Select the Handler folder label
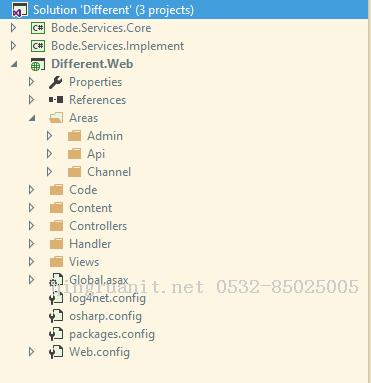 (x=90, y=244)
